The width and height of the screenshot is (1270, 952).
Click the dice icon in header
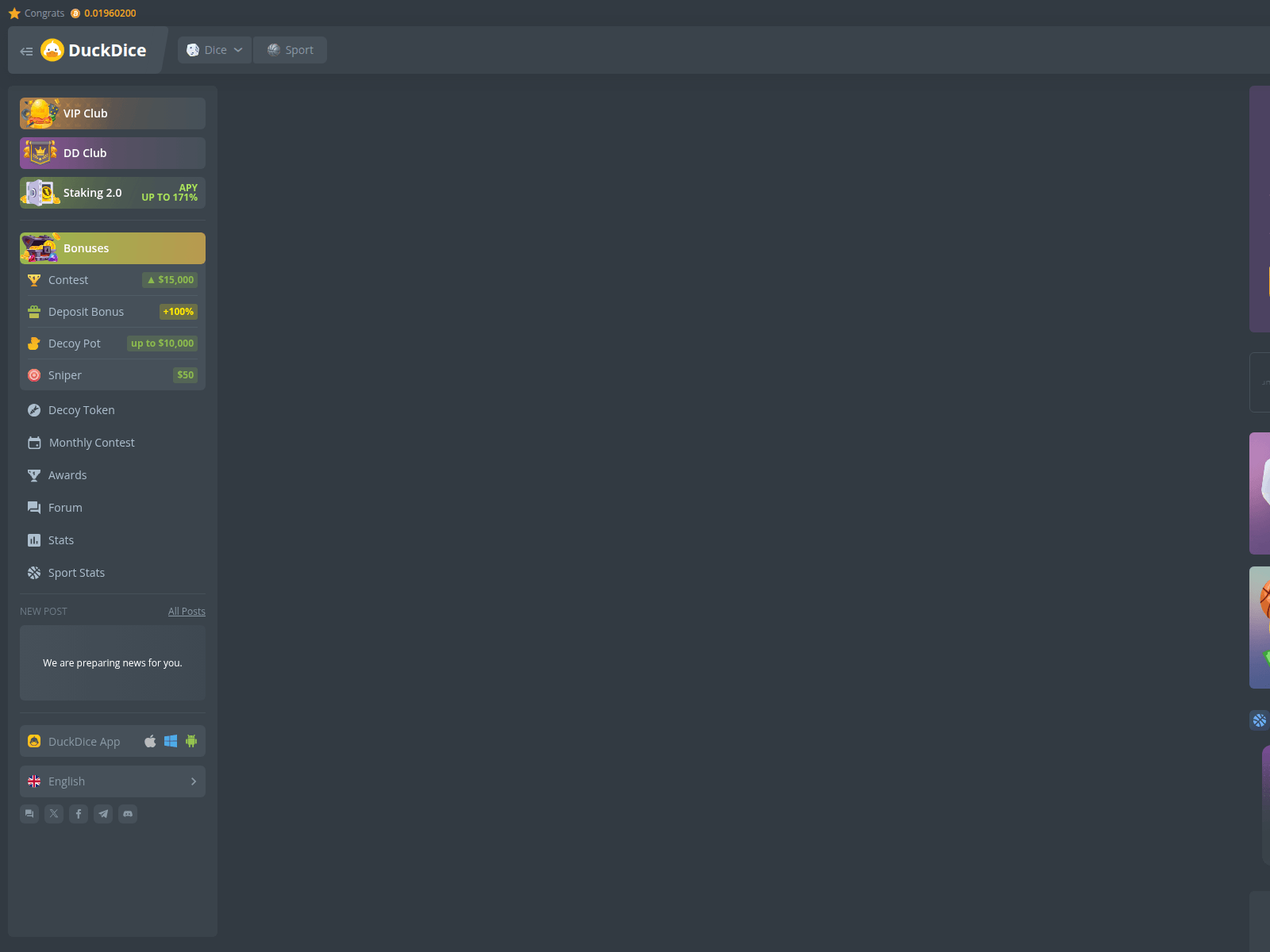193,50
